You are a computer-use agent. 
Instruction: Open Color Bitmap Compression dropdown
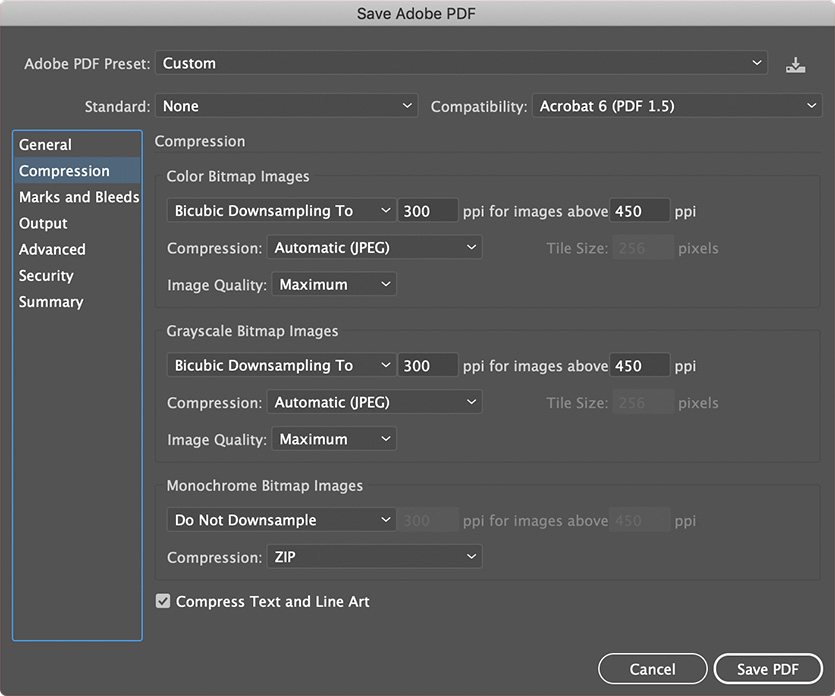pyautogui.click(x=374, y=247)
